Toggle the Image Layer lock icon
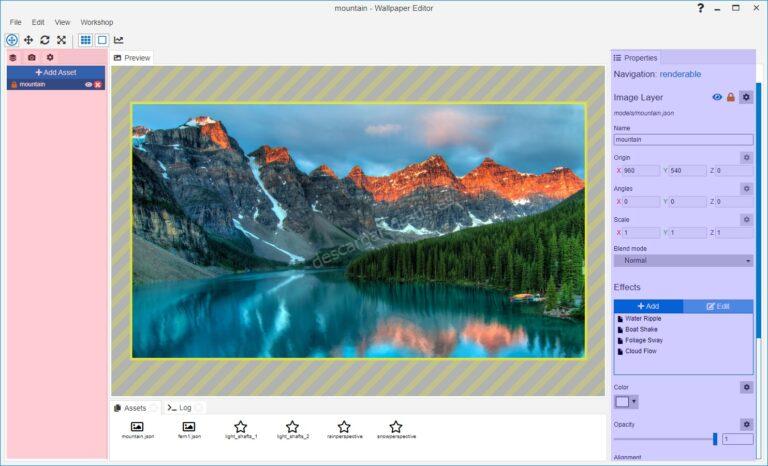768x466 pixels. [x=731, y=97]
